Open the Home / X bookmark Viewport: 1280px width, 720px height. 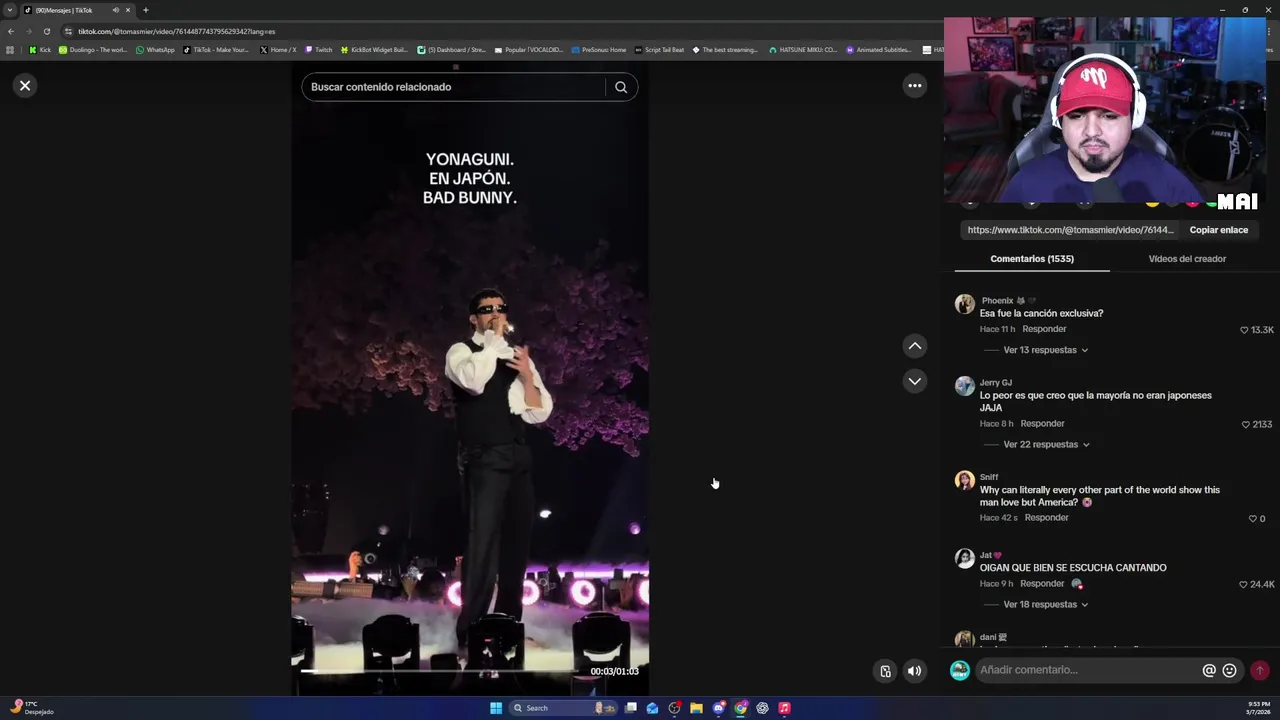(x=278, y=50)
